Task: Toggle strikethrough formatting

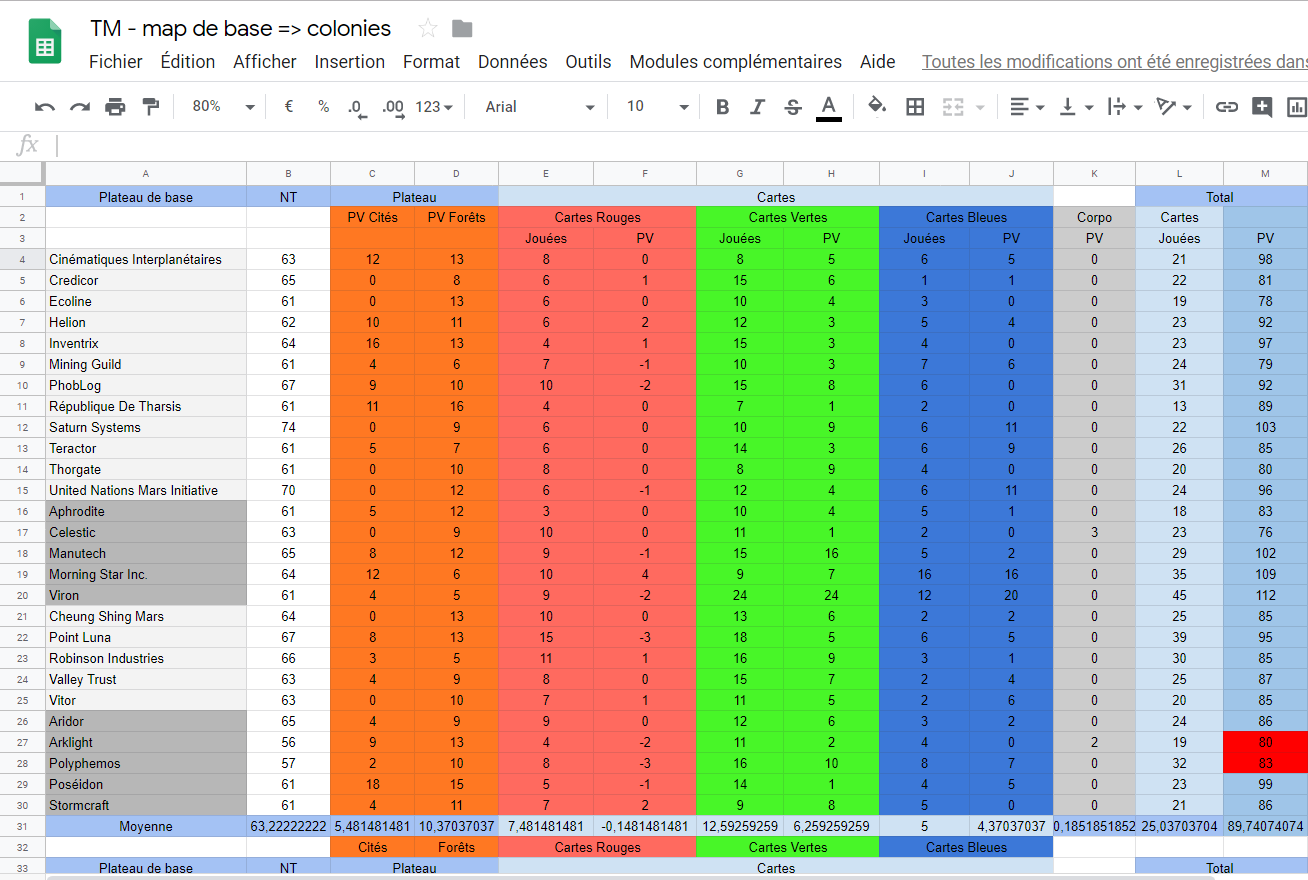Action: 793,107
